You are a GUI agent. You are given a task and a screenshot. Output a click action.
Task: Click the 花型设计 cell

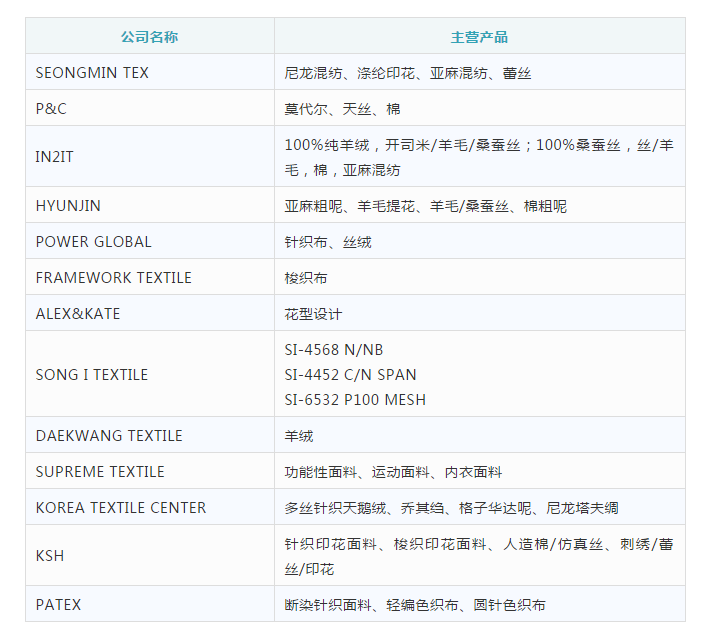479,314
